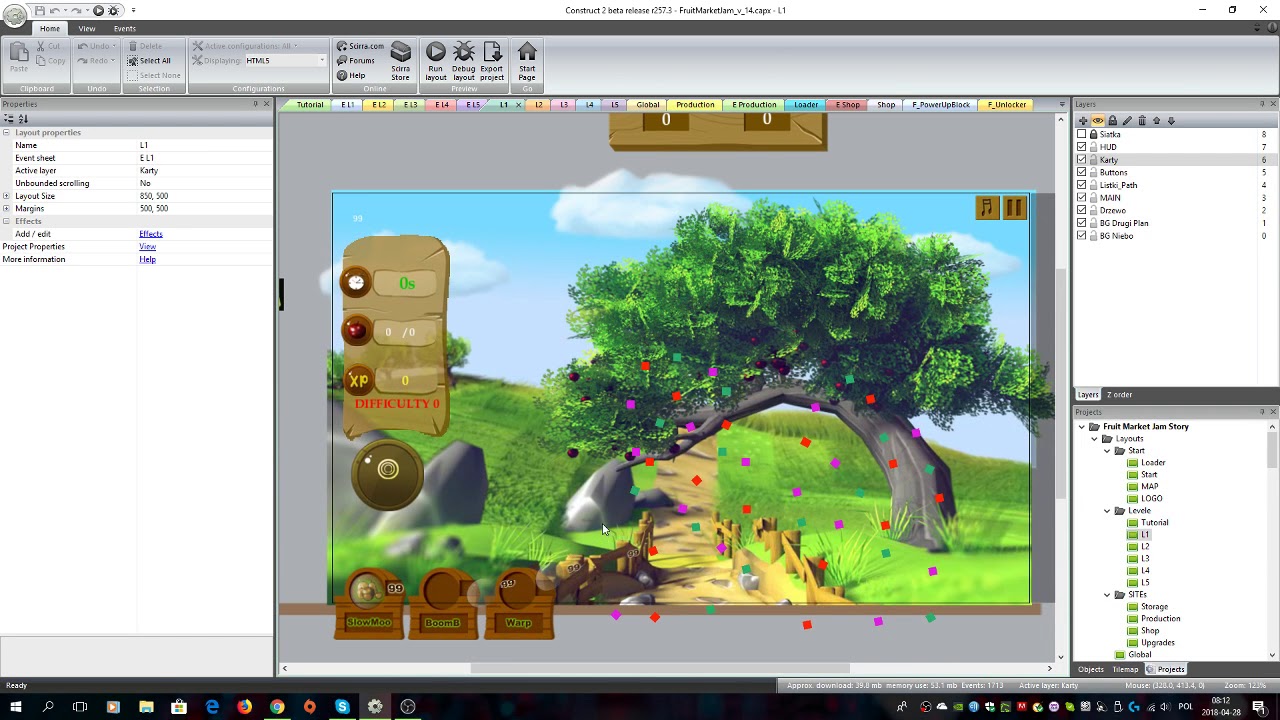This screenshot has width=1280, height=720.
Task: Open Google Chrome from the taskbar
Action: (x=277, y=707)
